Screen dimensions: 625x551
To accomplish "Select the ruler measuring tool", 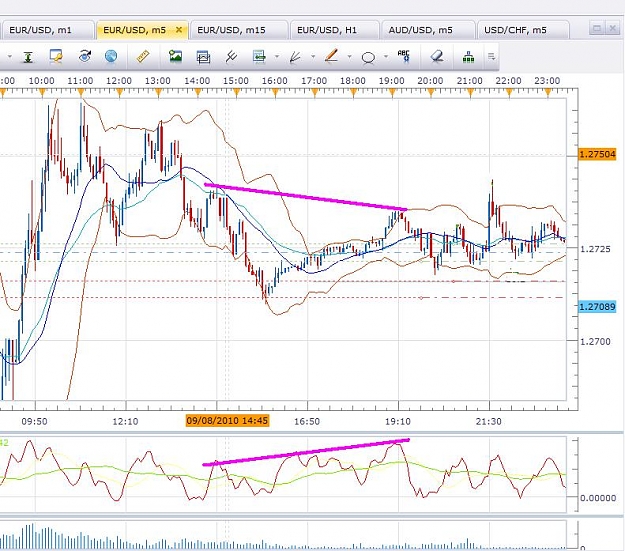I will pyautogui.click(x=142, y=57).
